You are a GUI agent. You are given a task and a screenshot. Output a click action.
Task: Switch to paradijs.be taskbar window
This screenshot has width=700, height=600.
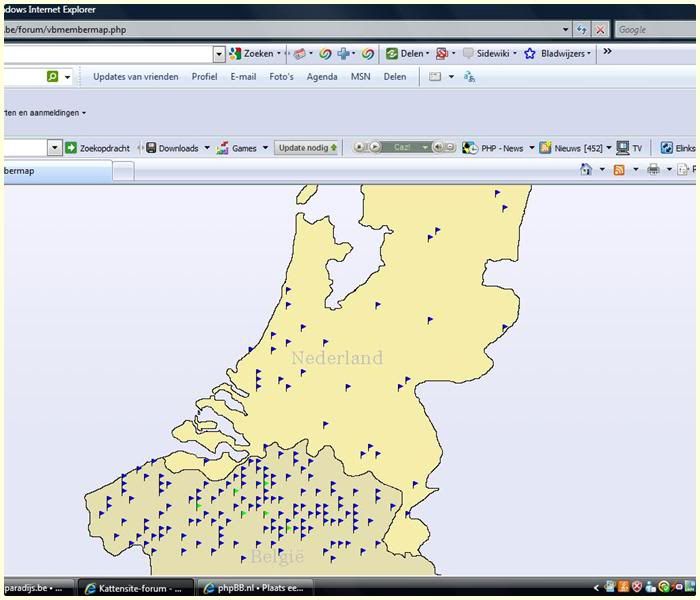(38, 588)
